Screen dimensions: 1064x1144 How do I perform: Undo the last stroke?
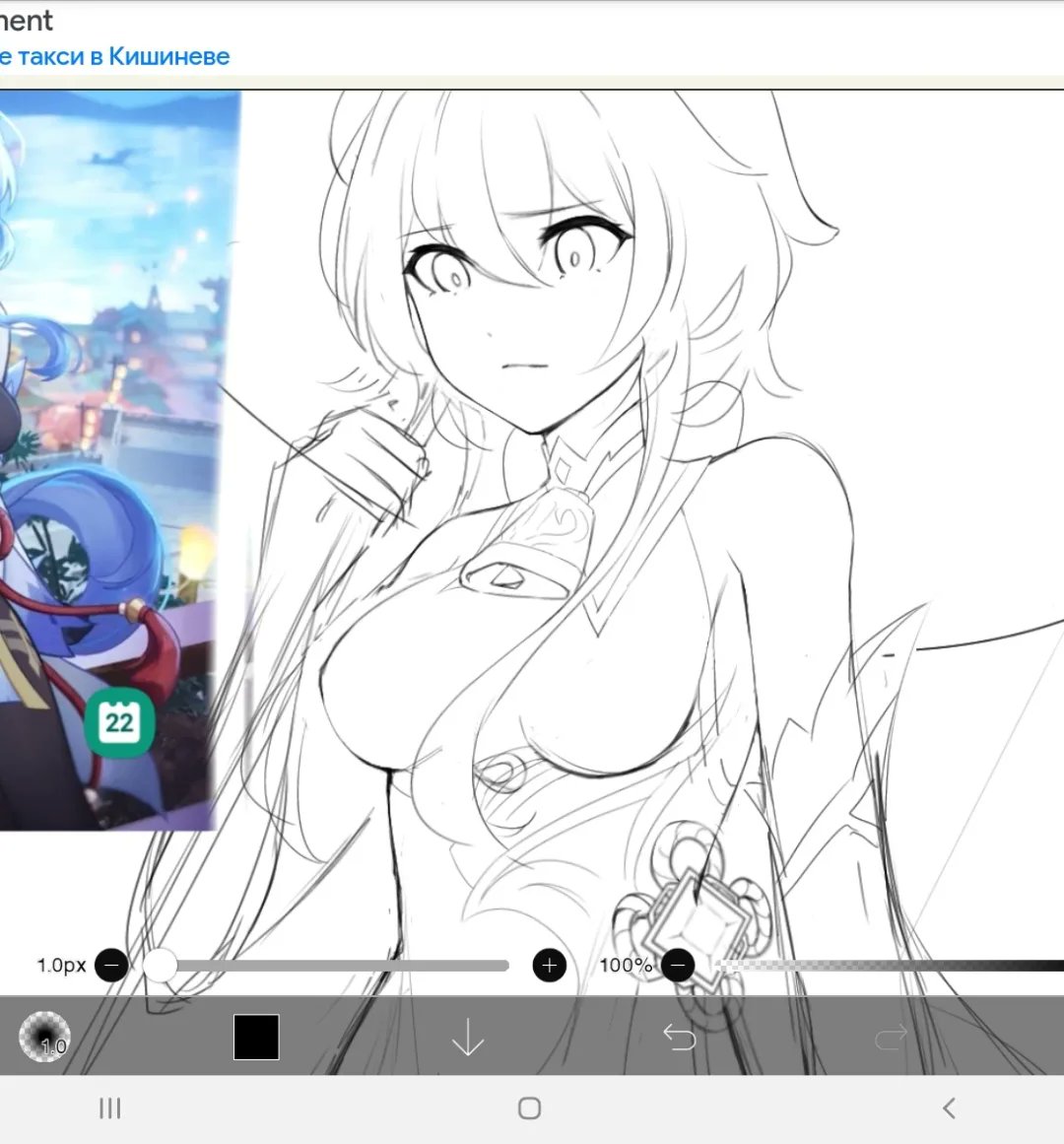pyautogui.click(x=679, y=1037)
